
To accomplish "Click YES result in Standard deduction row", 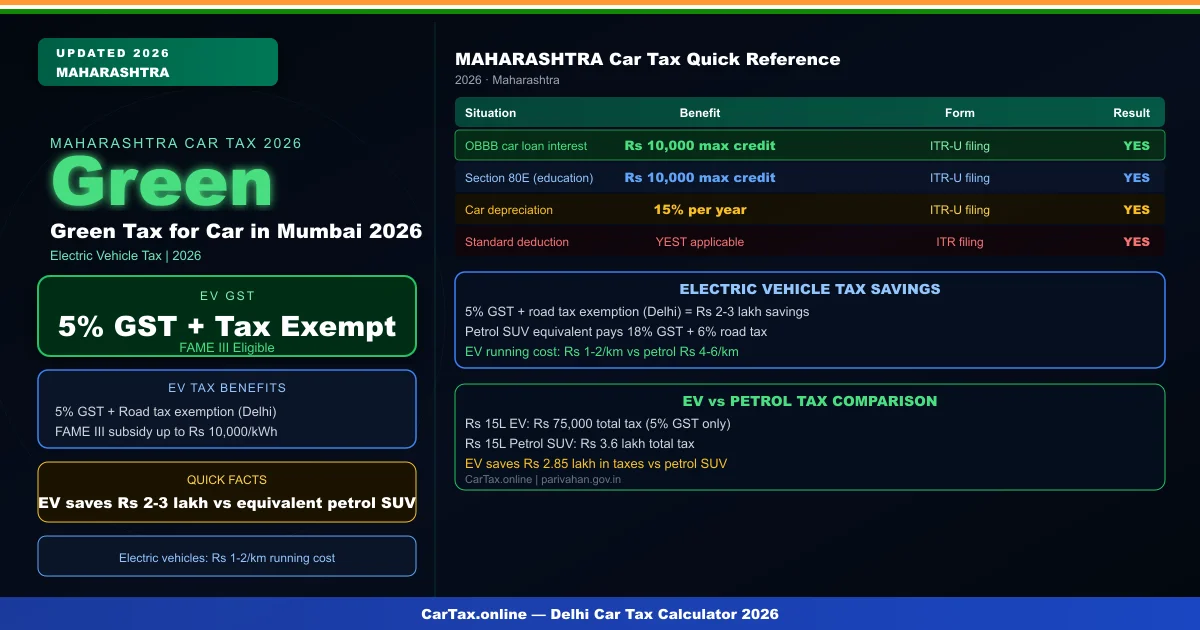I will tap(1137, 242).
